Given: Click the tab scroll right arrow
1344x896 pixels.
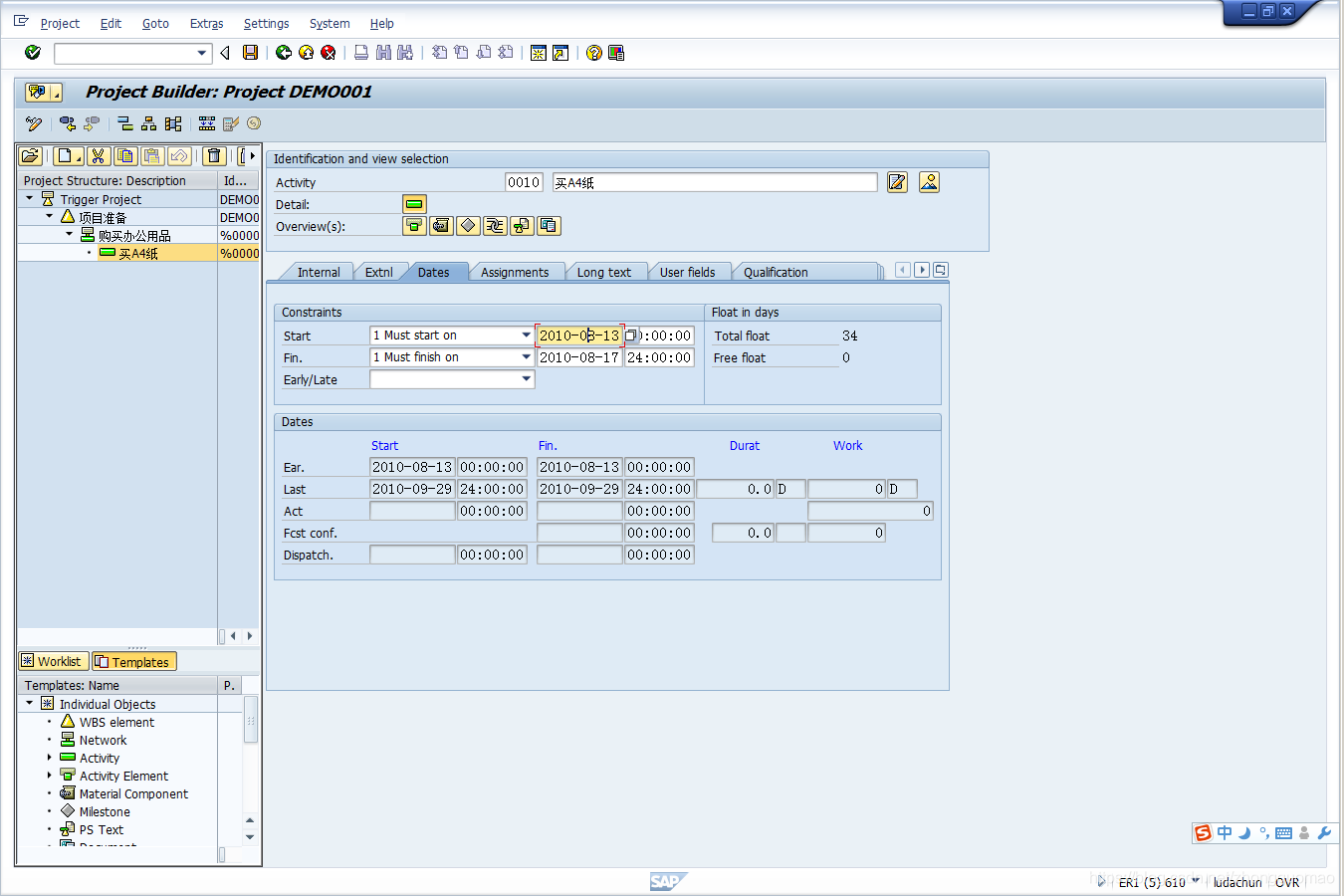Looking at the screenshot, I should [x=922, y=270].
